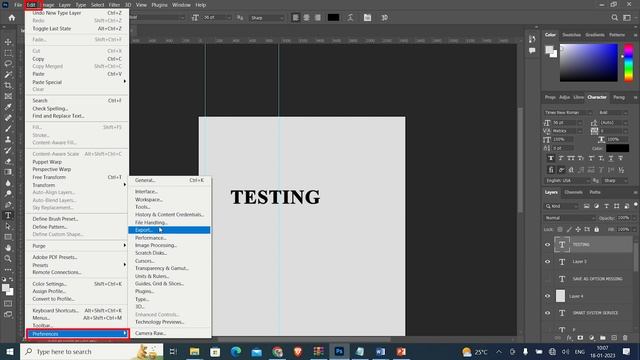Select the Clone Stamp tool

(x=8, y=139)
